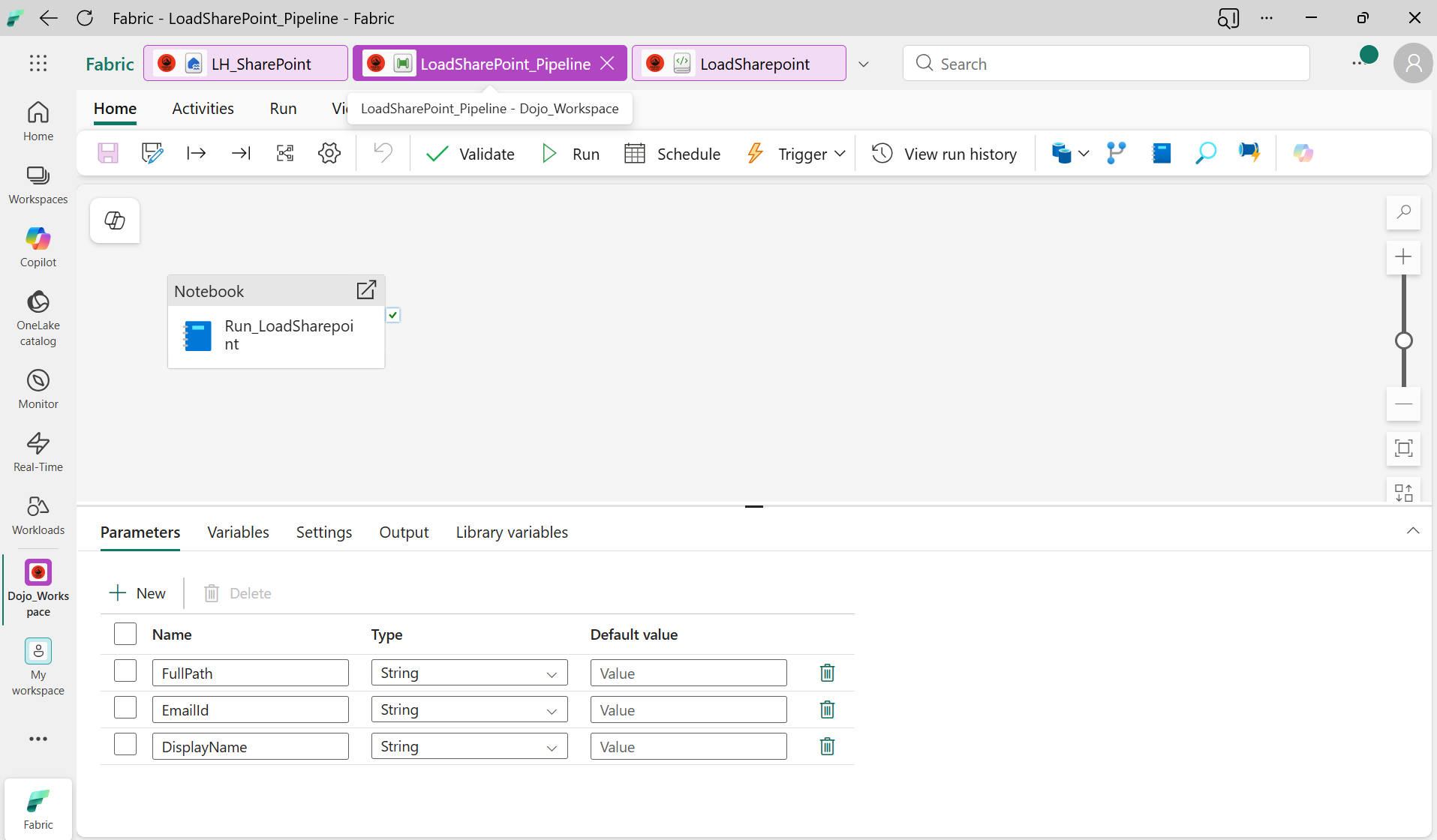Screen dimensions: 1437x840
Task: Click the Run_LoadSharepoint notebook activity card
Action: pyautogui.click(x=276, y=335)
